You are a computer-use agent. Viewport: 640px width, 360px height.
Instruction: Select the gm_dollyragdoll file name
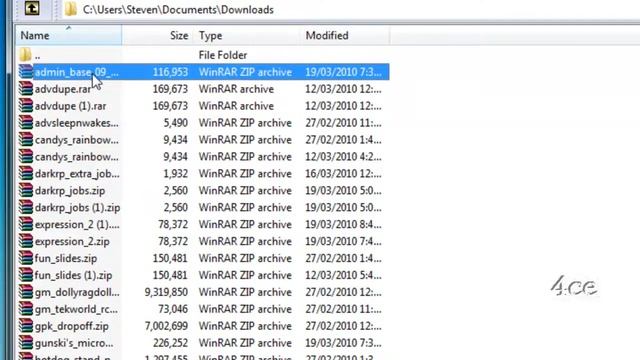(77, 292)
